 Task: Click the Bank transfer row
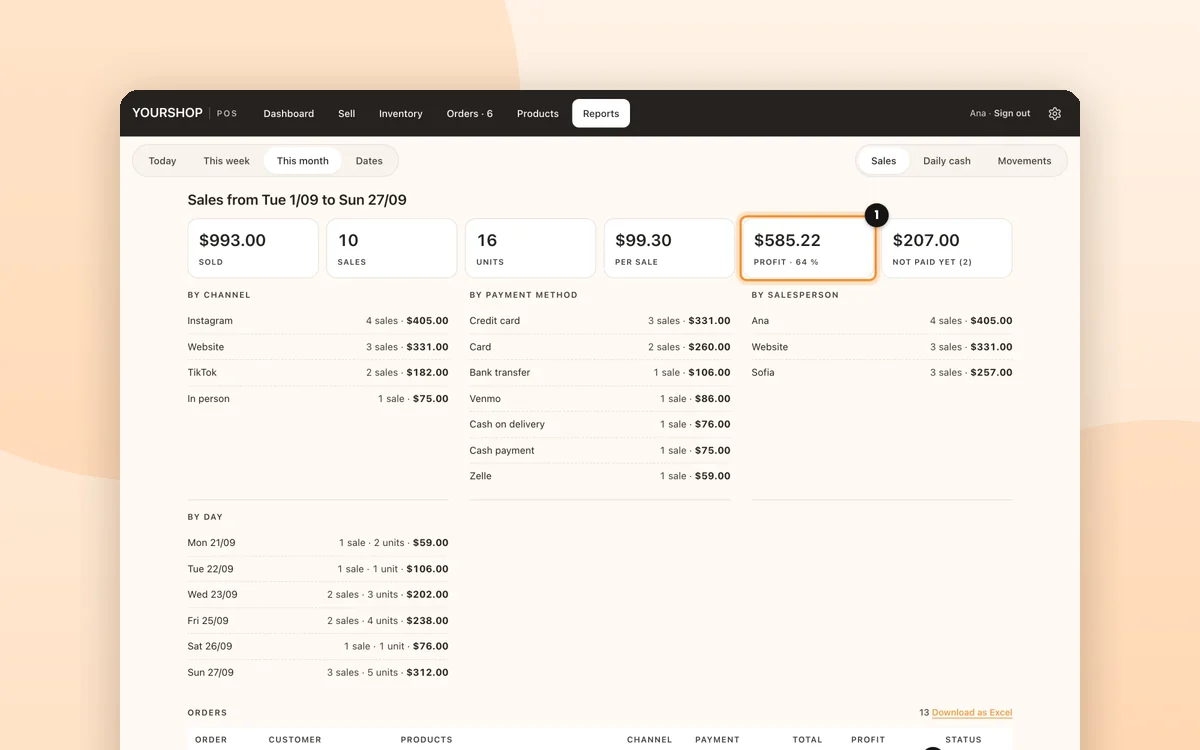pyautogui.click(x=600, y=372)
